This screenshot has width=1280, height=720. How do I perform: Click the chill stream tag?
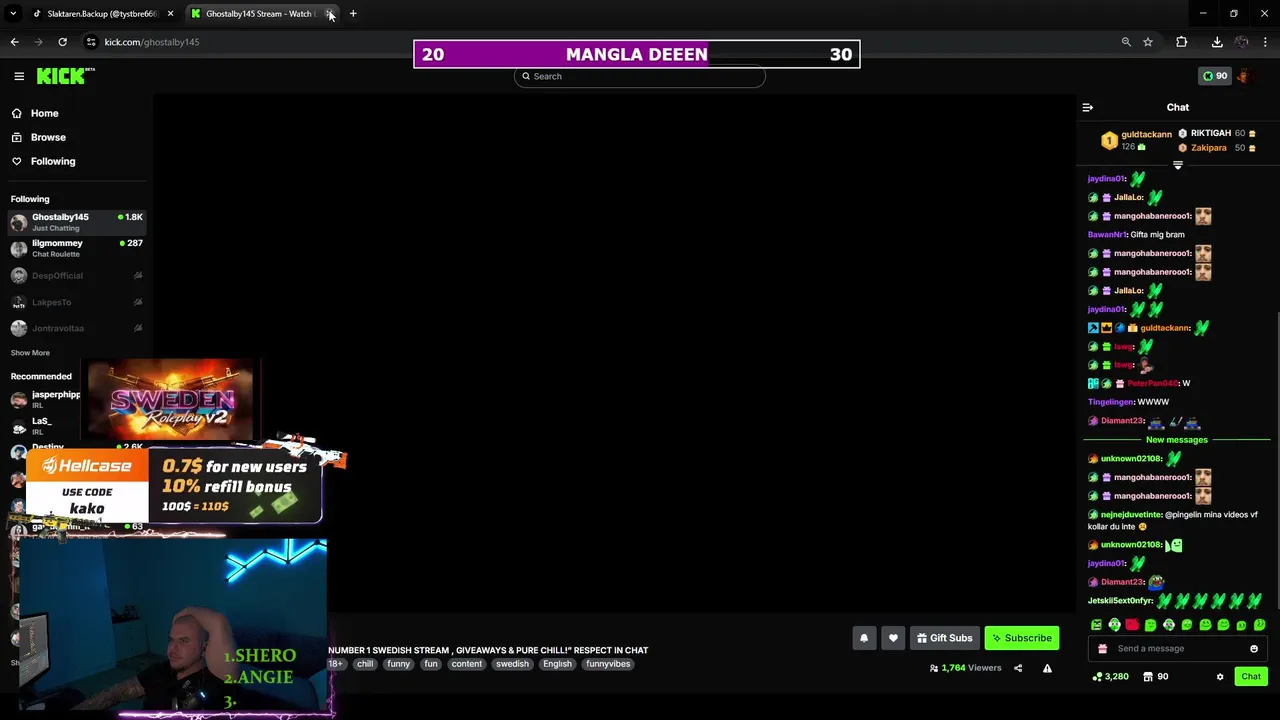(x=365, y=664)
